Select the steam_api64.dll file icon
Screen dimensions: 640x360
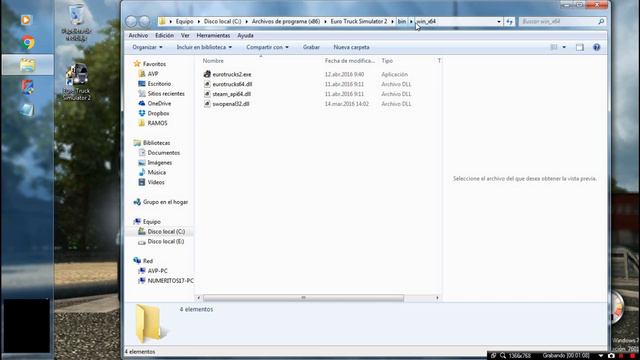click(x=207, y=94)
